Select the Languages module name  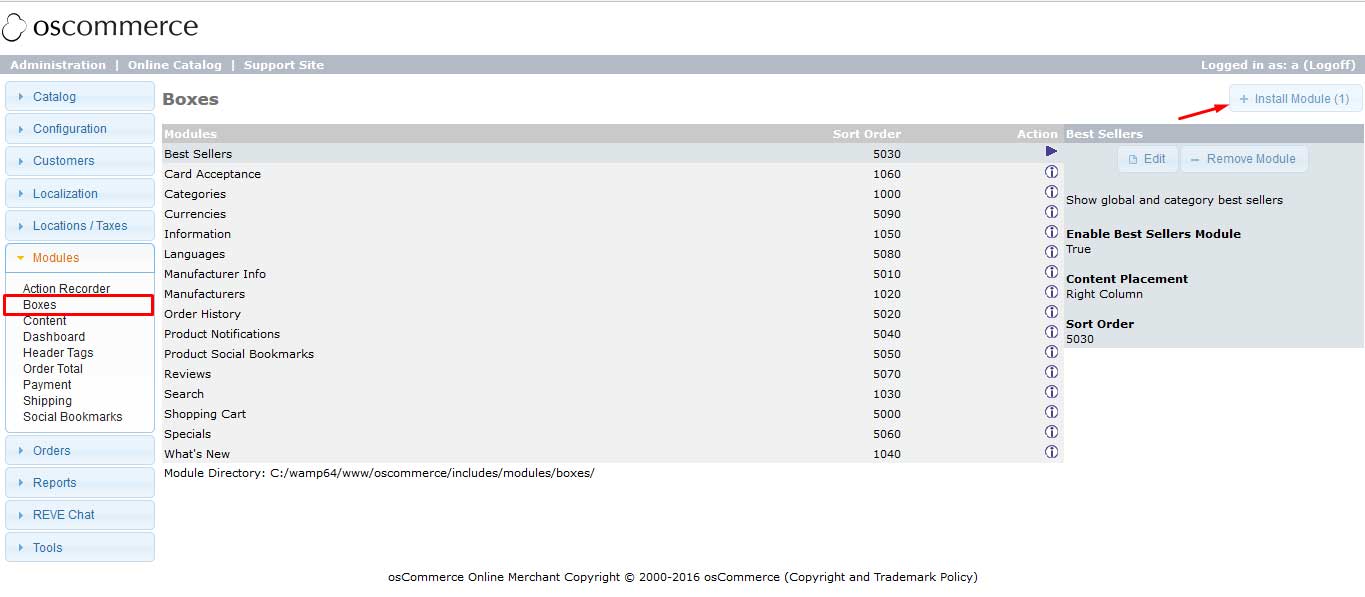click(x=194, y=254)
